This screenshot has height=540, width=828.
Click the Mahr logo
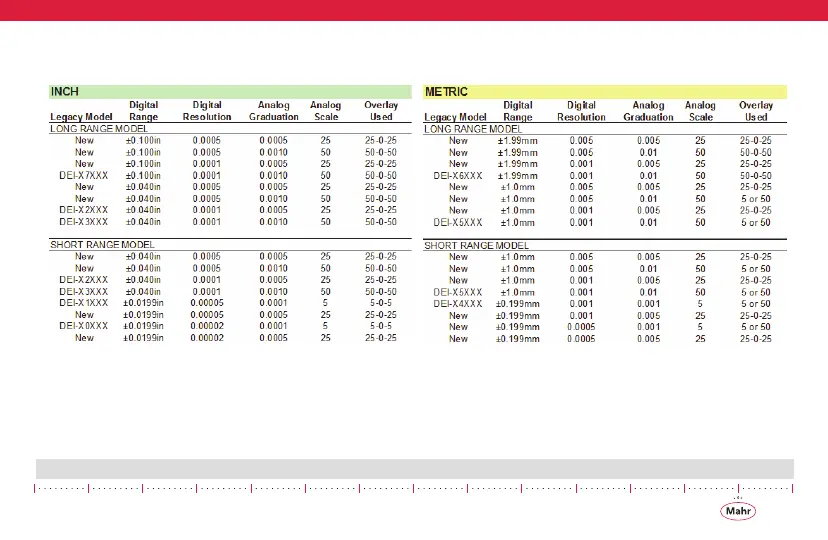tap(738, 510)
